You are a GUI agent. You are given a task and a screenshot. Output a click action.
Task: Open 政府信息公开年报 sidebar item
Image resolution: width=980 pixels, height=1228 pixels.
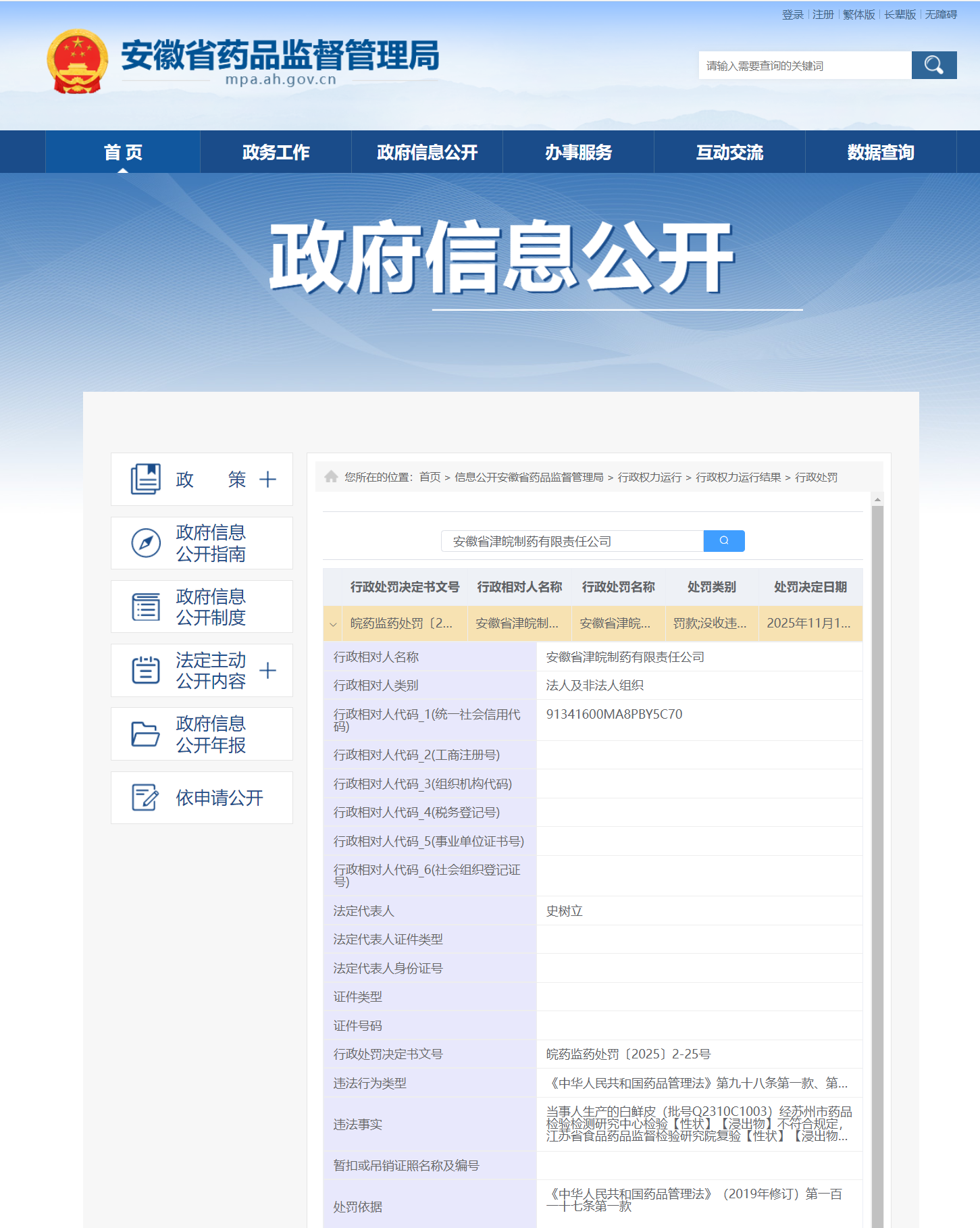point(202,734)
